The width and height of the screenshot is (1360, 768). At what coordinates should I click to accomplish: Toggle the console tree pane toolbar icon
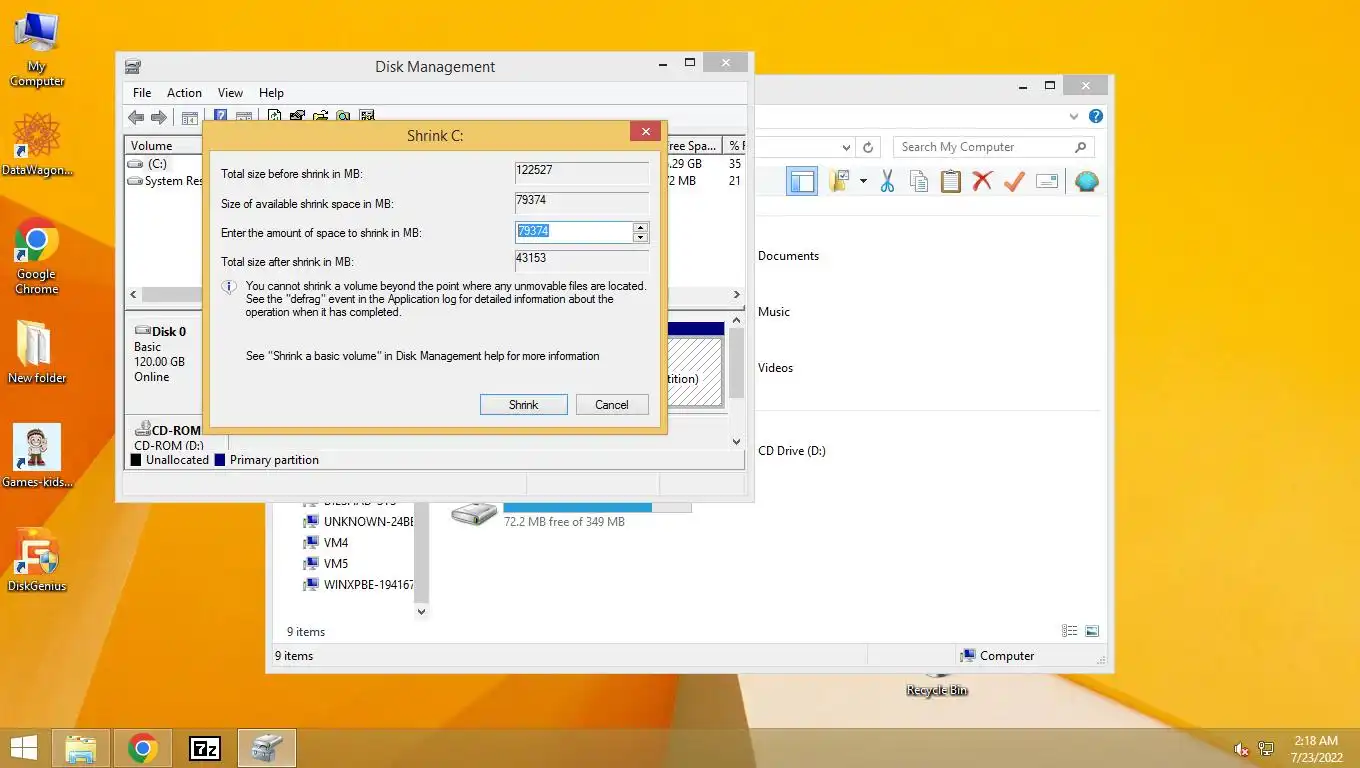click(x=190, y=117)
